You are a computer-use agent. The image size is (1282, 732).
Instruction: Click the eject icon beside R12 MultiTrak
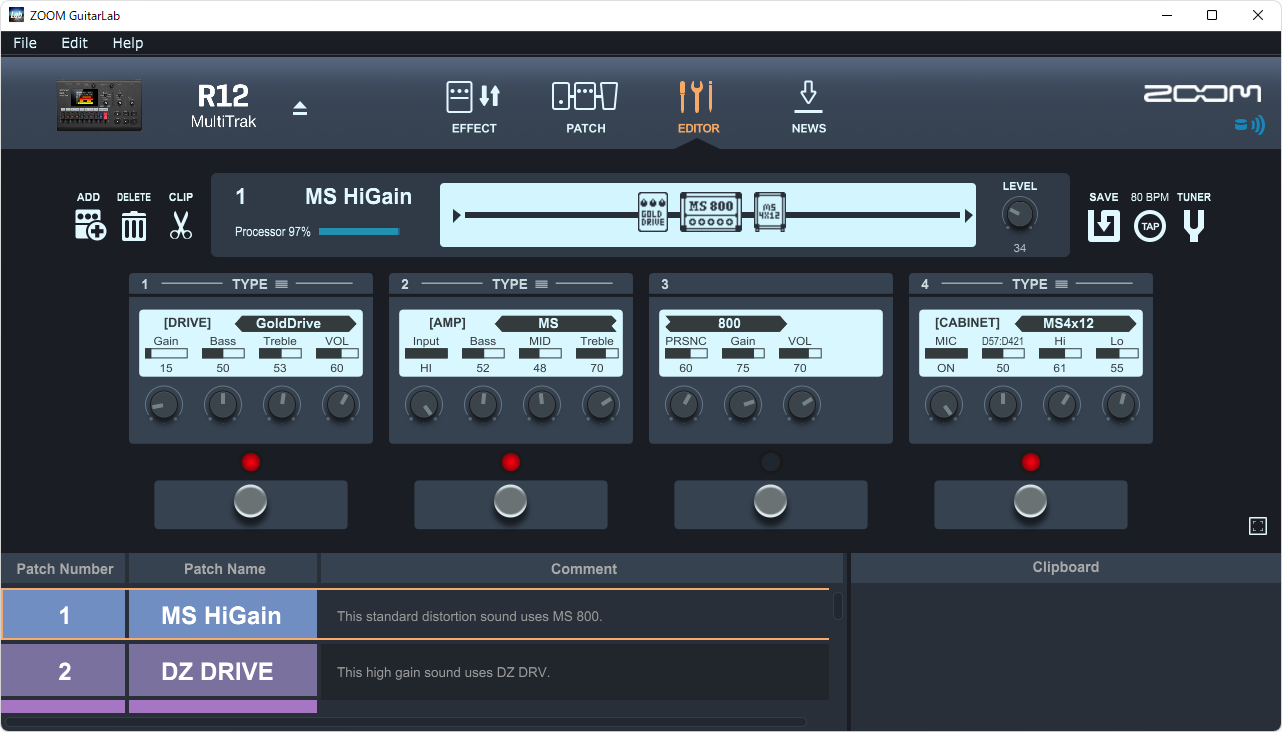[x=300, y=108]
